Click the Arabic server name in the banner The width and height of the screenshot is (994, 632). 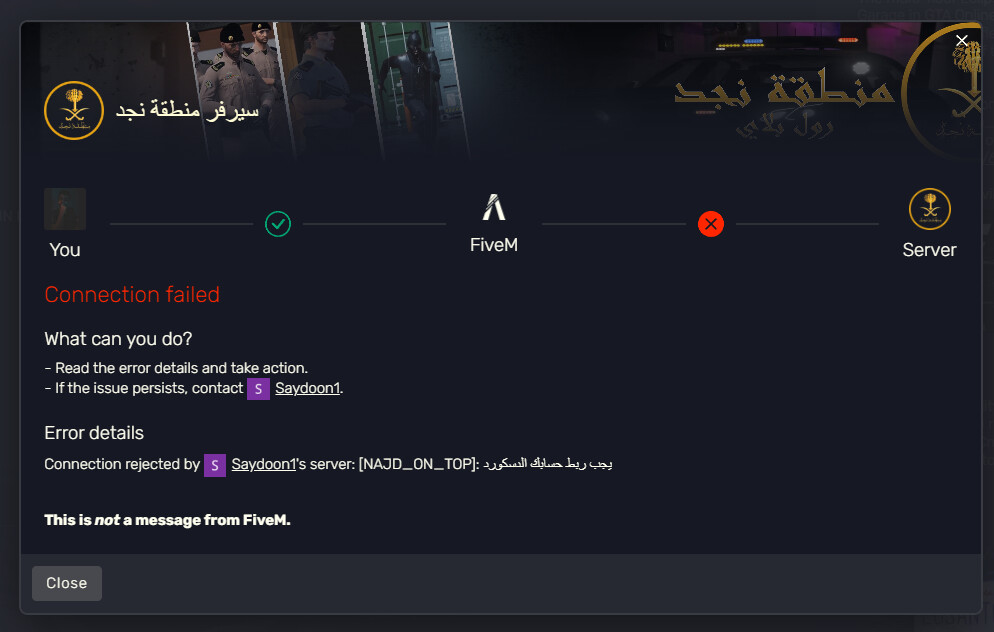pyautogui.click(x=187, y=110)
